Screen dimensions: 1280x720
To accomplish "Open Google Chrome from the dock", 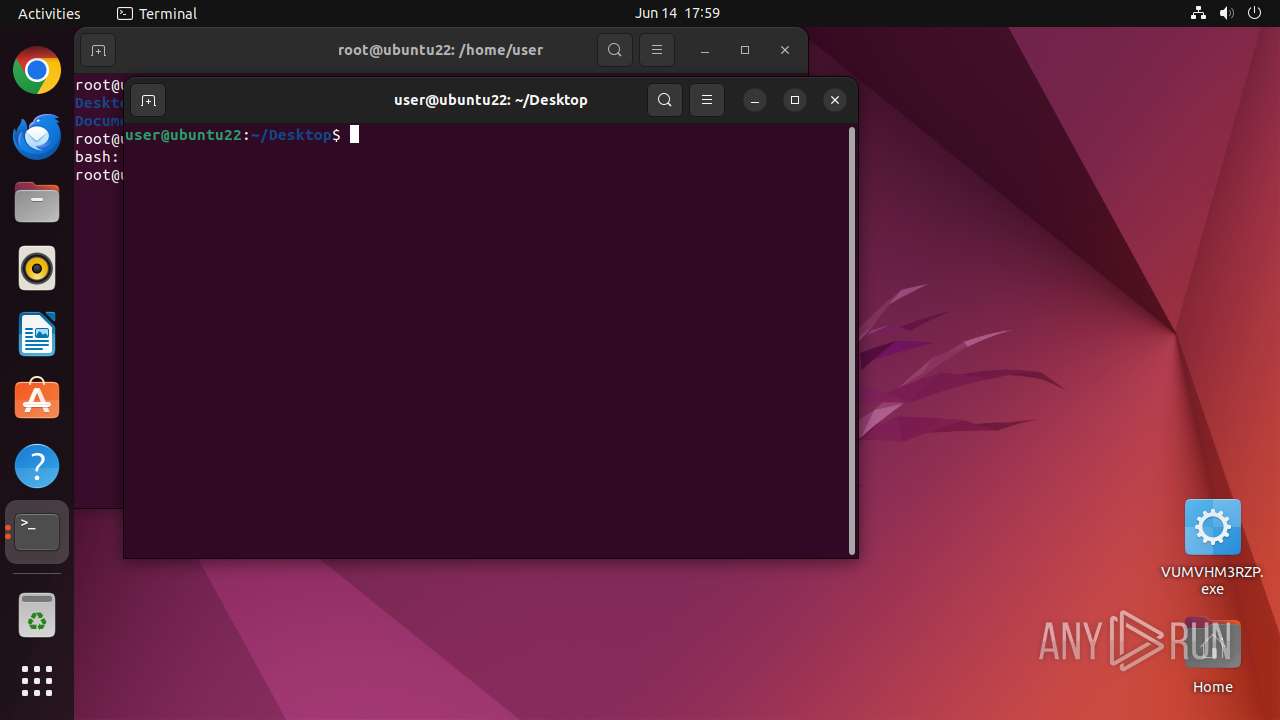I will pos(37,71).
